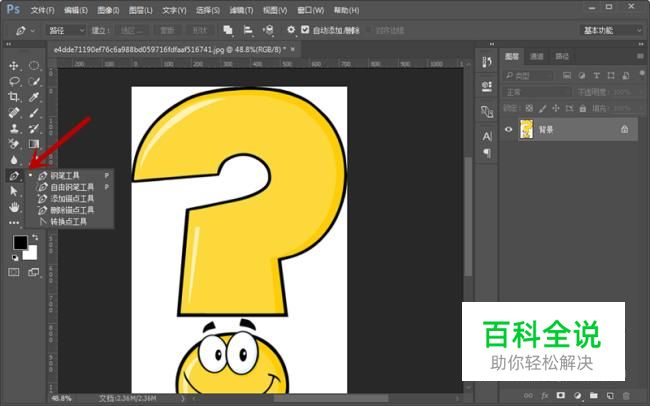This screenshot has width=650, height=406.
Task: Open the 路径 mode dropdown in options bar
Action: [66, 31]
